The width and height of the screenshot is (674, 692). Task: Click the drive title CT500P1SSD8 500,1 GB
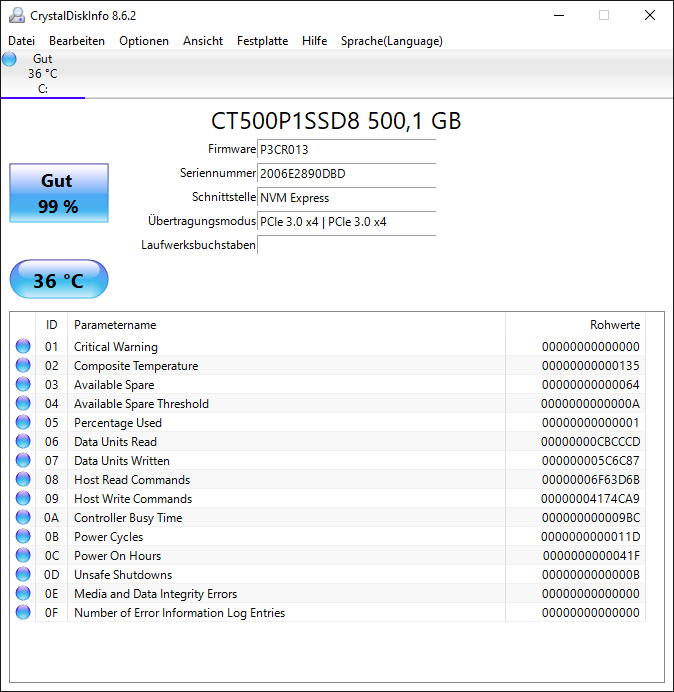point(336,121)
